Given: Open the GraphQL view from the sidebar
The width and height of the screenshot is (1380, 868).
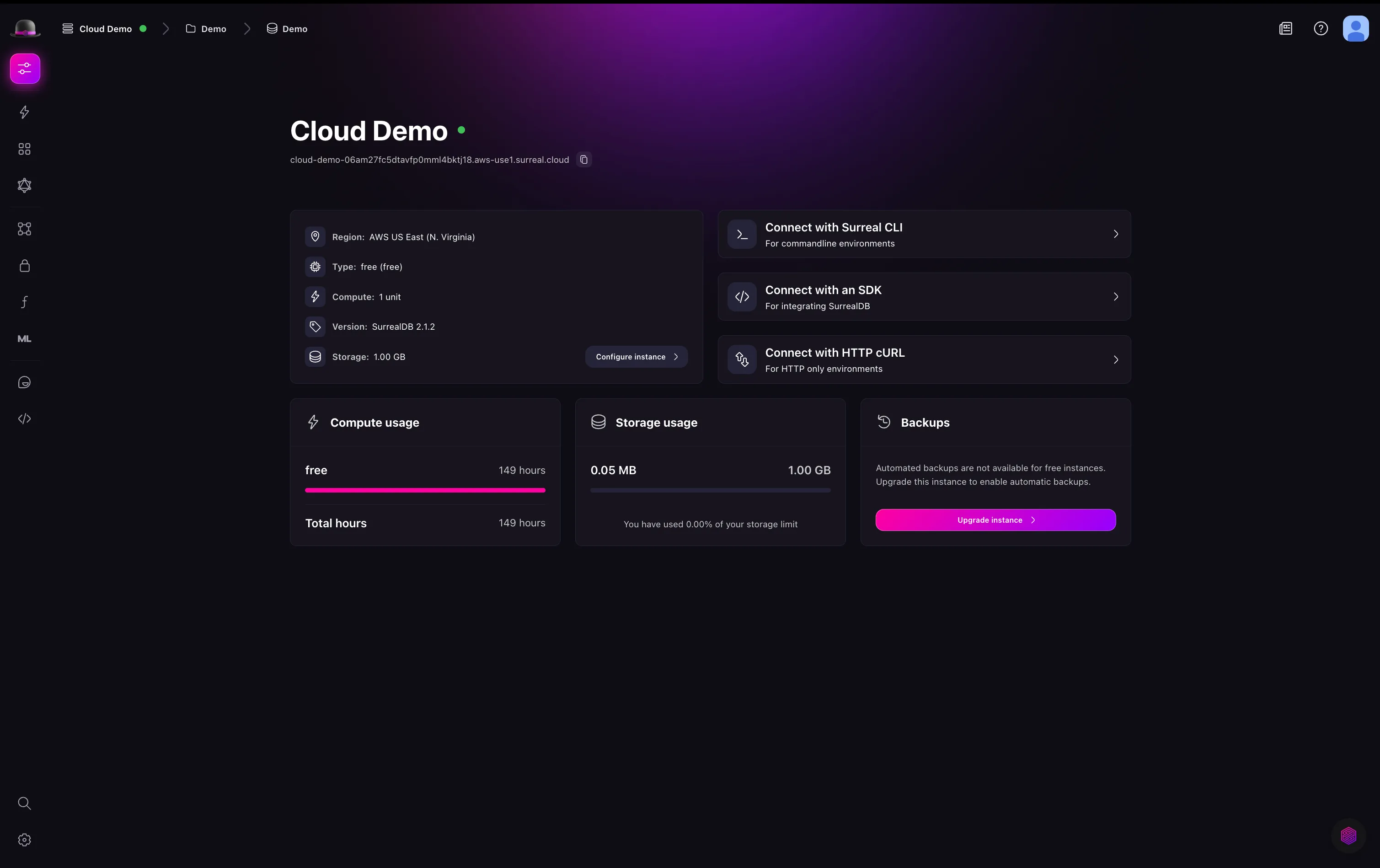Looking at the screenshot, I should coord(24,185).
